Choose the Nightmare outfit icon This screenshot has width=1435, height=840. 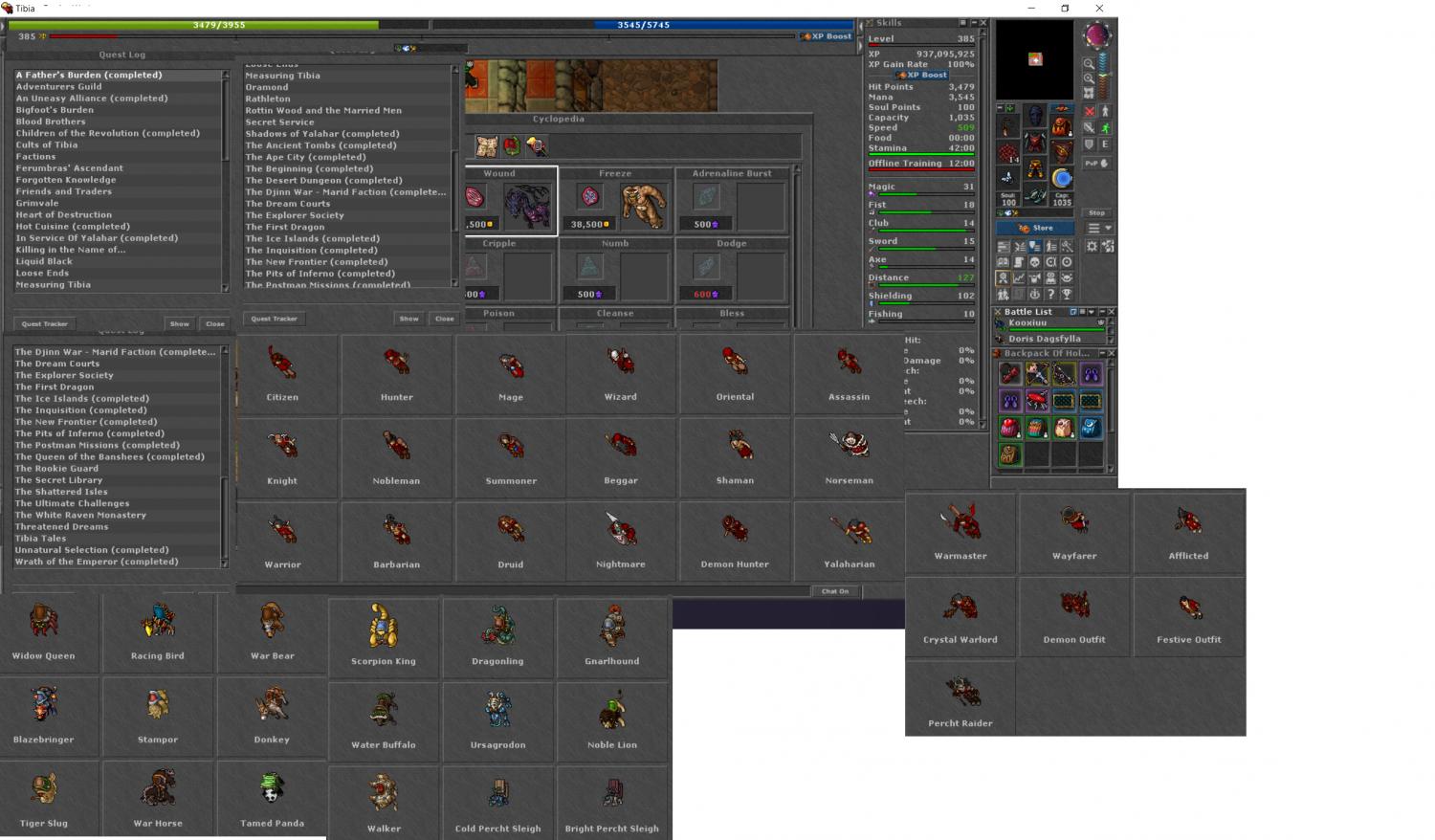[x=620, y=529]
